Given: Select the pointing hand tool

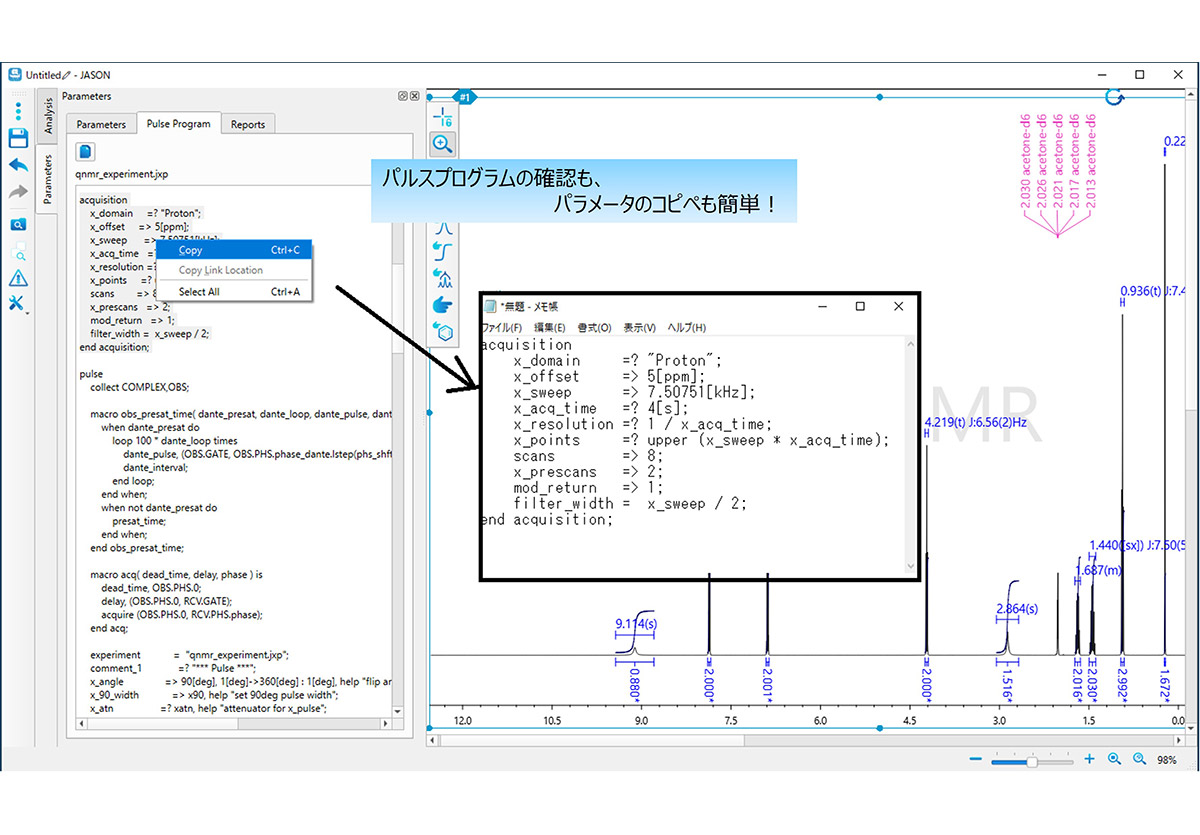Looking at the screenshot, I should (x=443, y=303).
